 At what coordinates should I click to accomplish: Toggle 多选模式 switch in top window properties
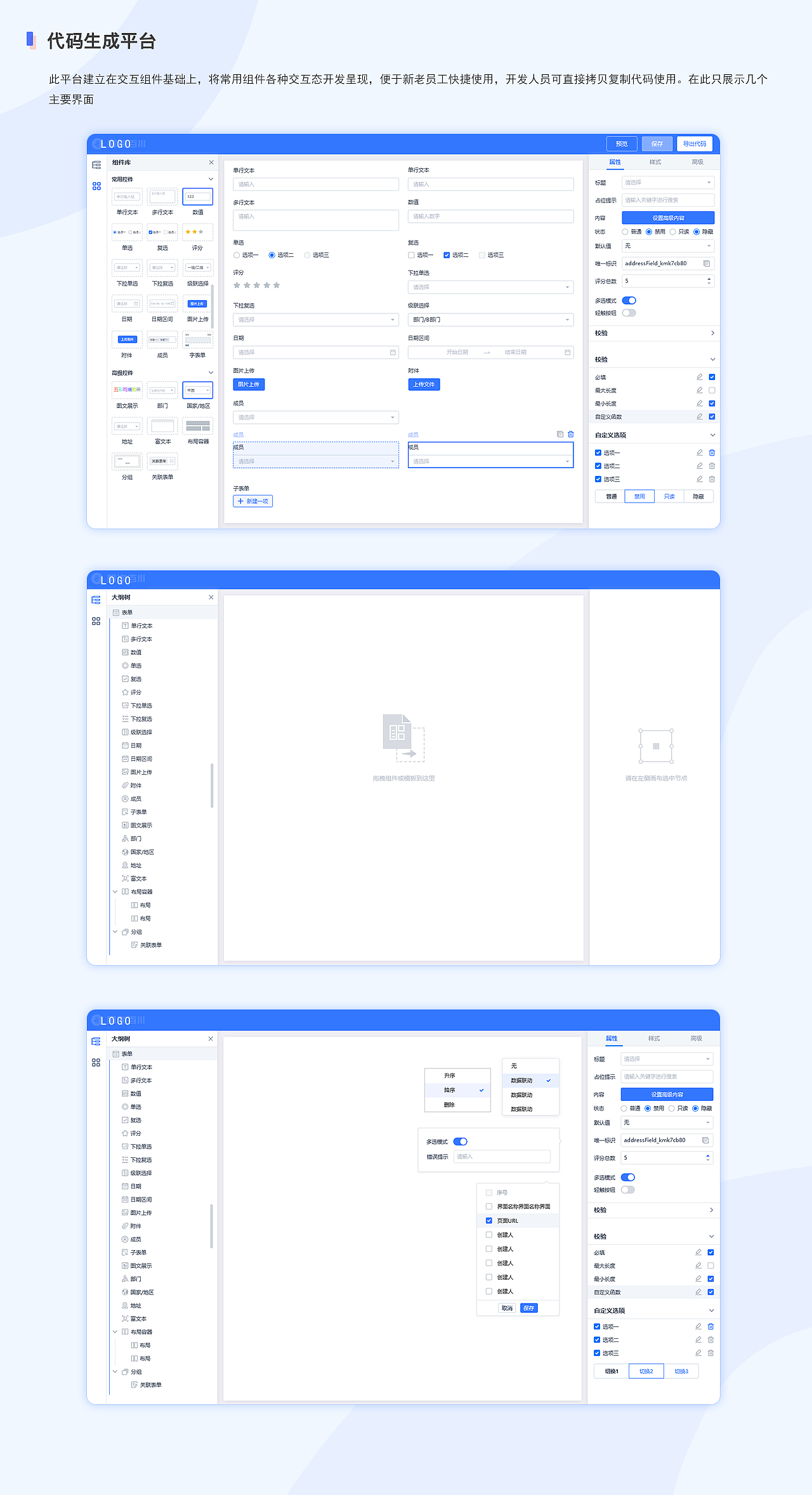pyautogui.click(x=629, y=301)
